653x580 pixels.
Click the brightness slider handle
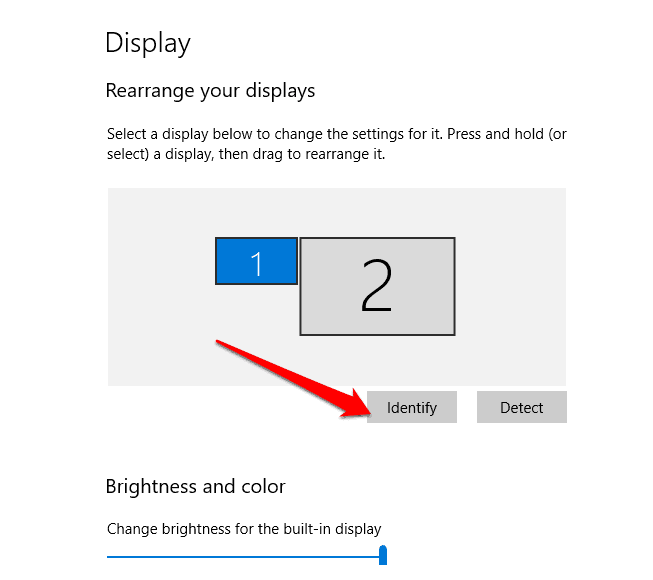(x=383, y=556)
